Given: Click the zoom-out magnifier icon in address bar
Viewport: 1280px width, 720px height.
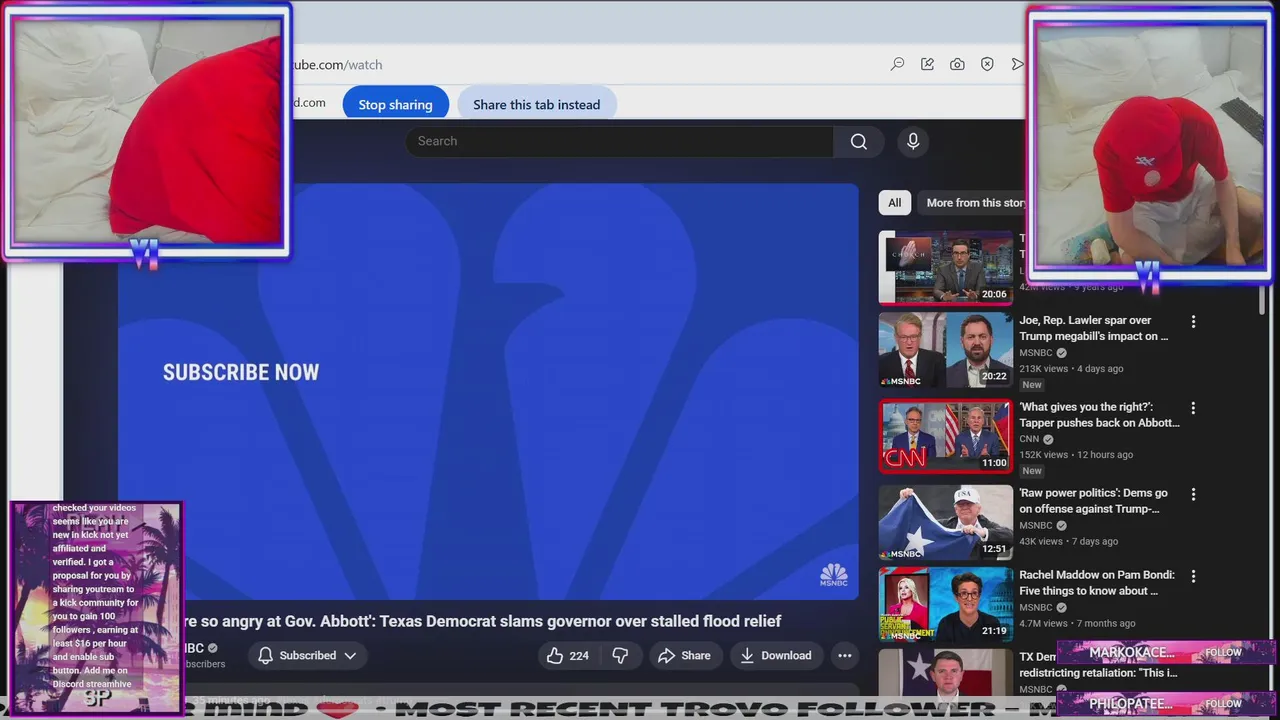Looking at the screenshot, I should pyautogui.click(x=898, y=64).
